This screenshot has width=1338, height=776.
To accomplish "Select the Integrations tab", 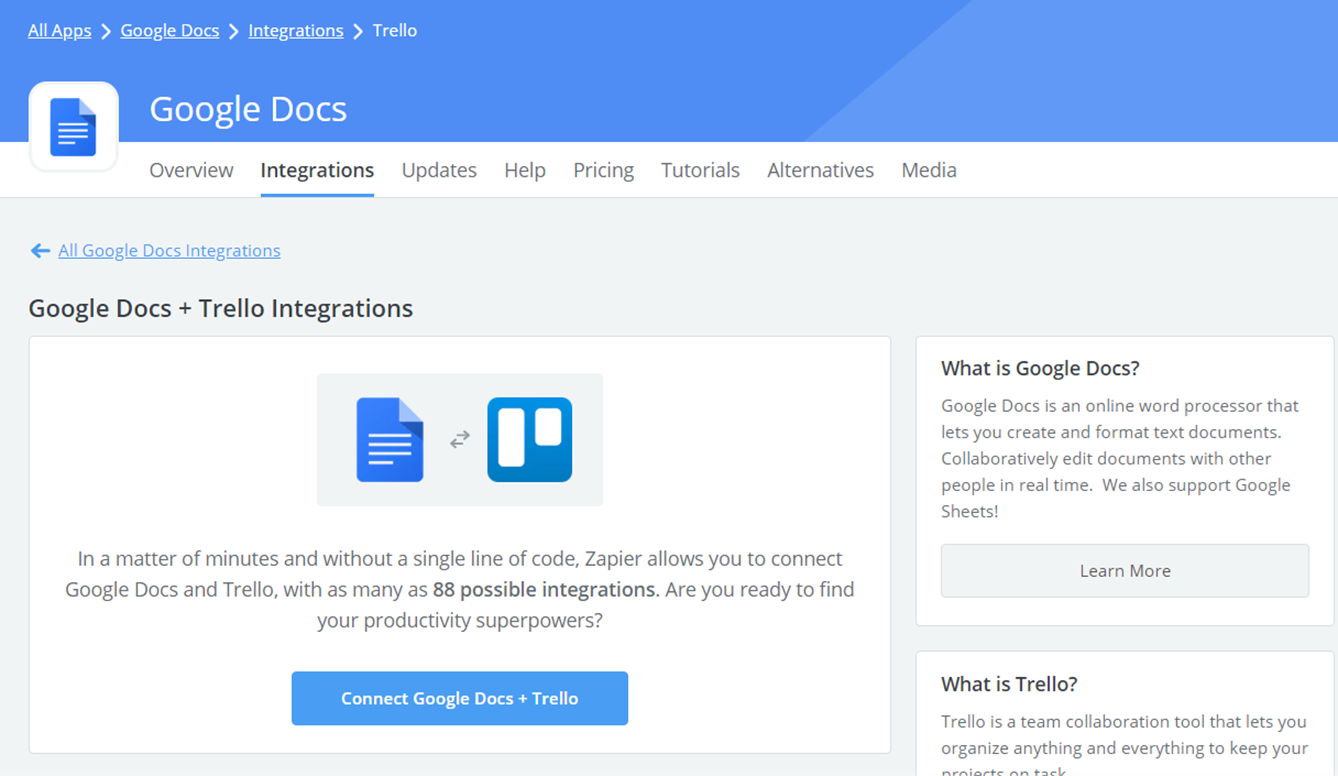I will click(x=317, y=170).
